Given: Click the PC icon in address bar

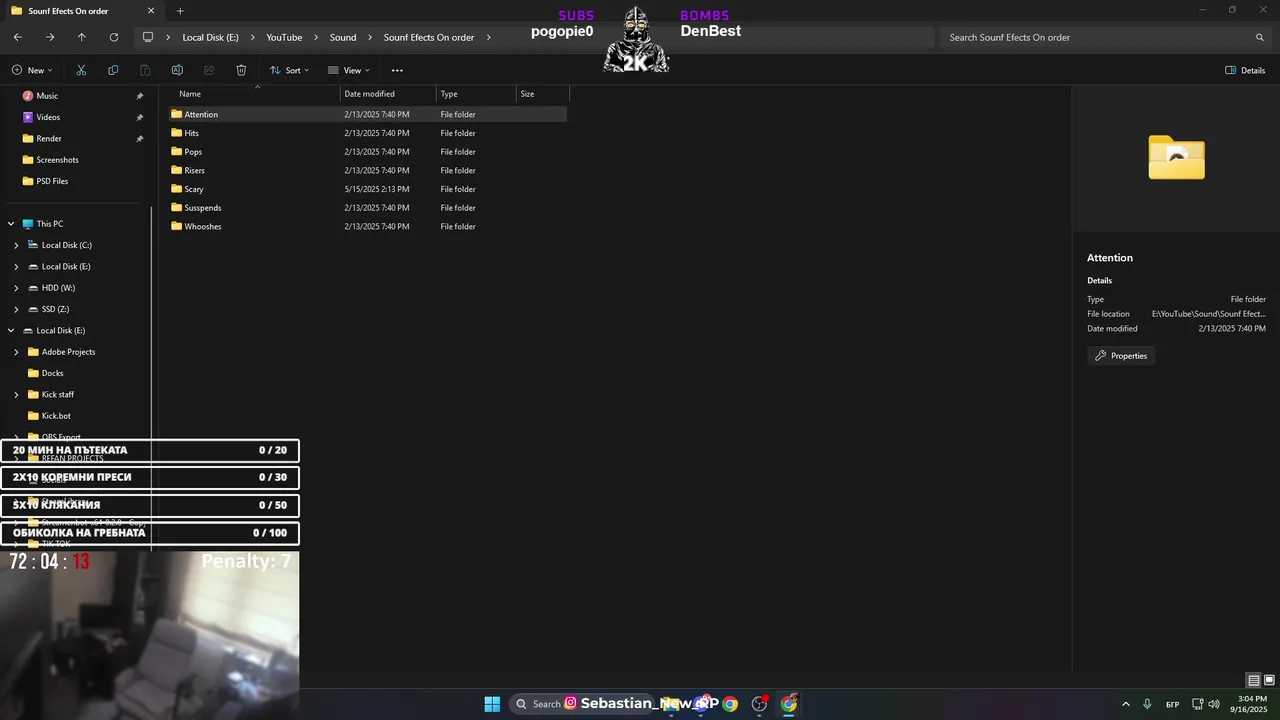Looking at the screenshot, I should [148, 37].
